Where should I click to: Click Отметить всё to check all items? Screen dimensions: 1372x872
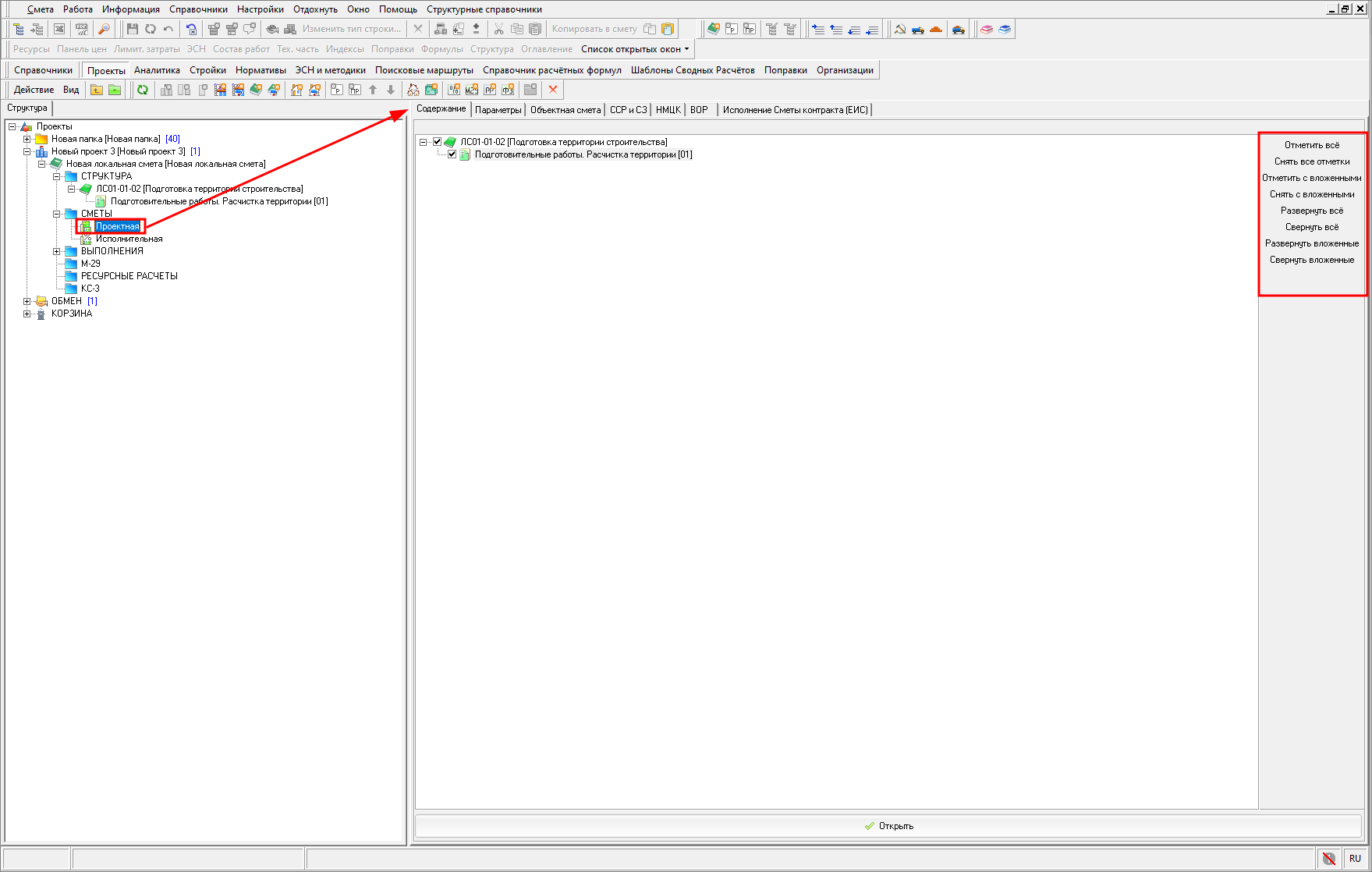[1311, 145]
